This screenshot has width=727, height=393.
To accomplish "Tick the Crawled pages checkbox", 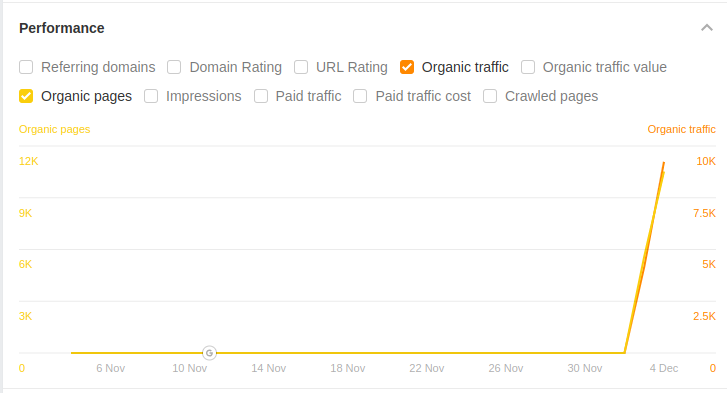I will click(x=490, y=96).
